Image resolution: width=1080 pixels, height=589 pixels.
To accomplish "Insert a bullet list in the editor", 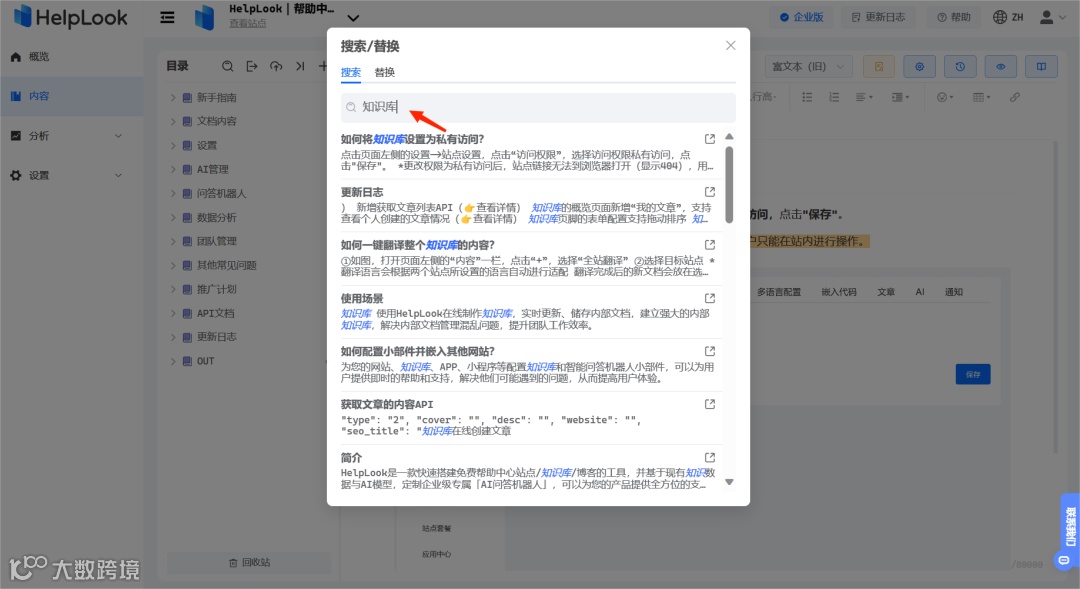I will (808, 97).
